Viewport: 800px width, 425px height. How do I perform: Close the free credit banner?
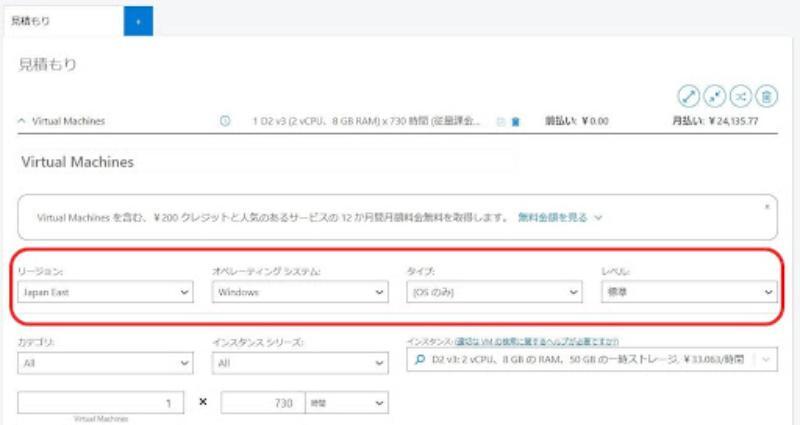click(x=767, y=205)
